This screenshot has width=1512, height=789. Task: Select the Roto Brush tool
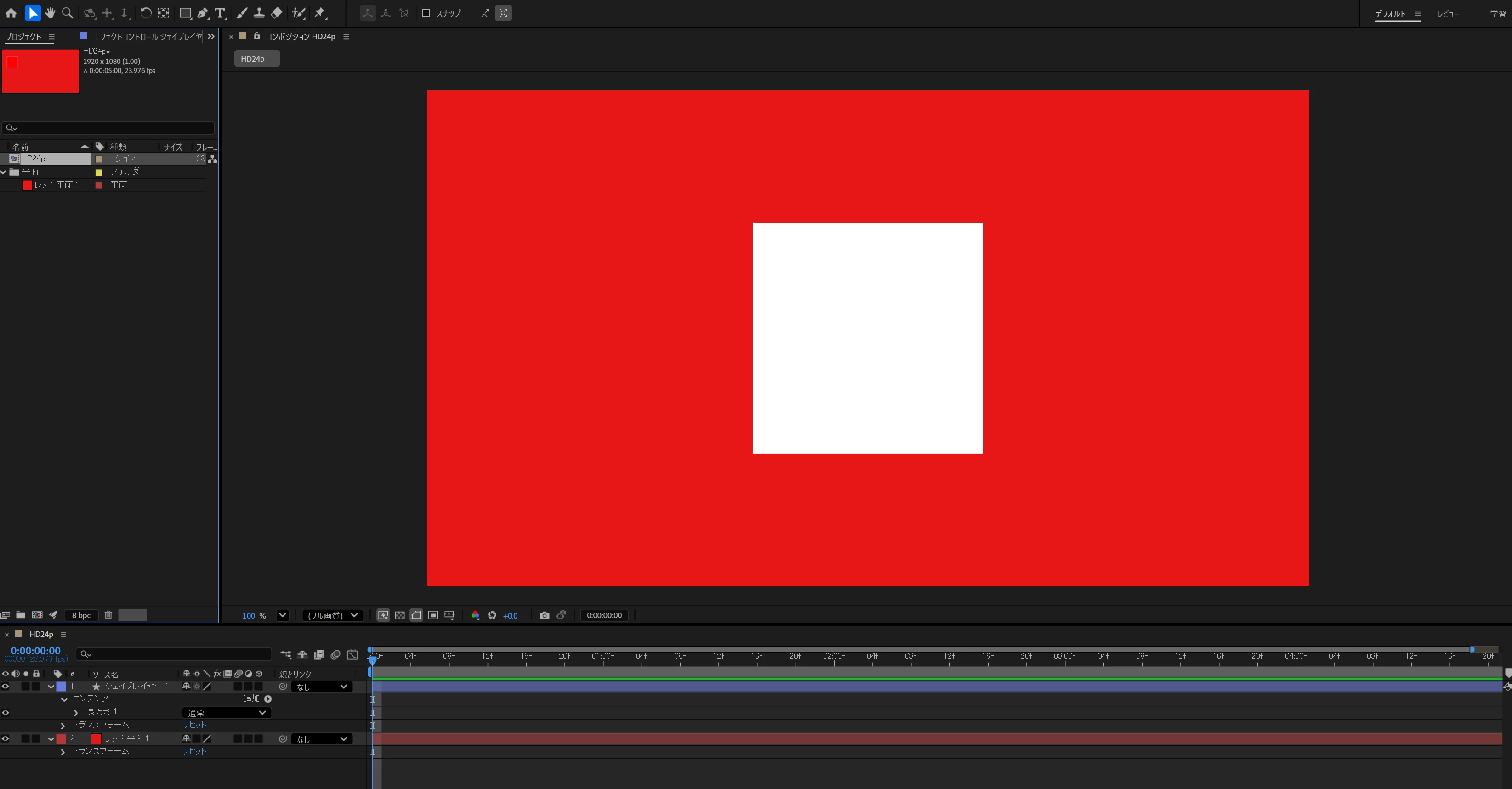click(299, 13)
